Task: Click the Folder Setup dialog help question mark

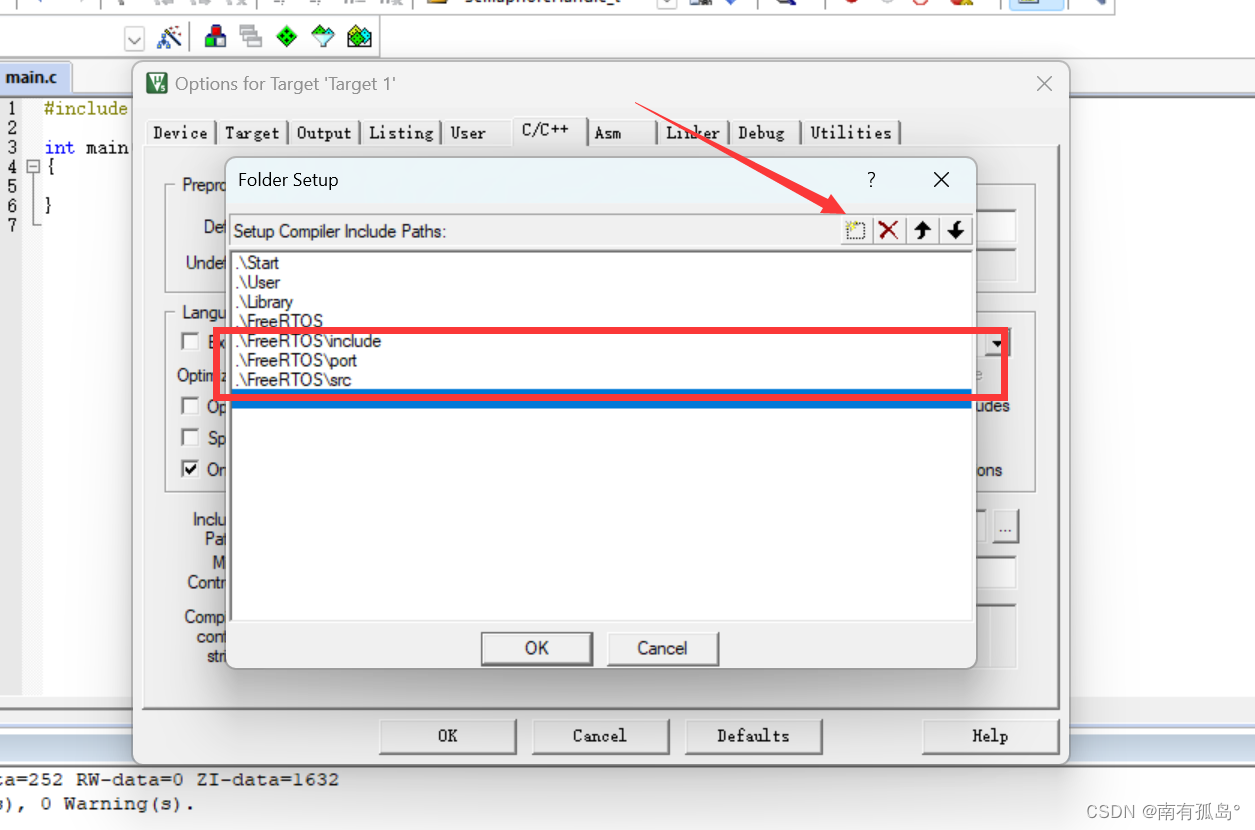Action: point(870,180)
